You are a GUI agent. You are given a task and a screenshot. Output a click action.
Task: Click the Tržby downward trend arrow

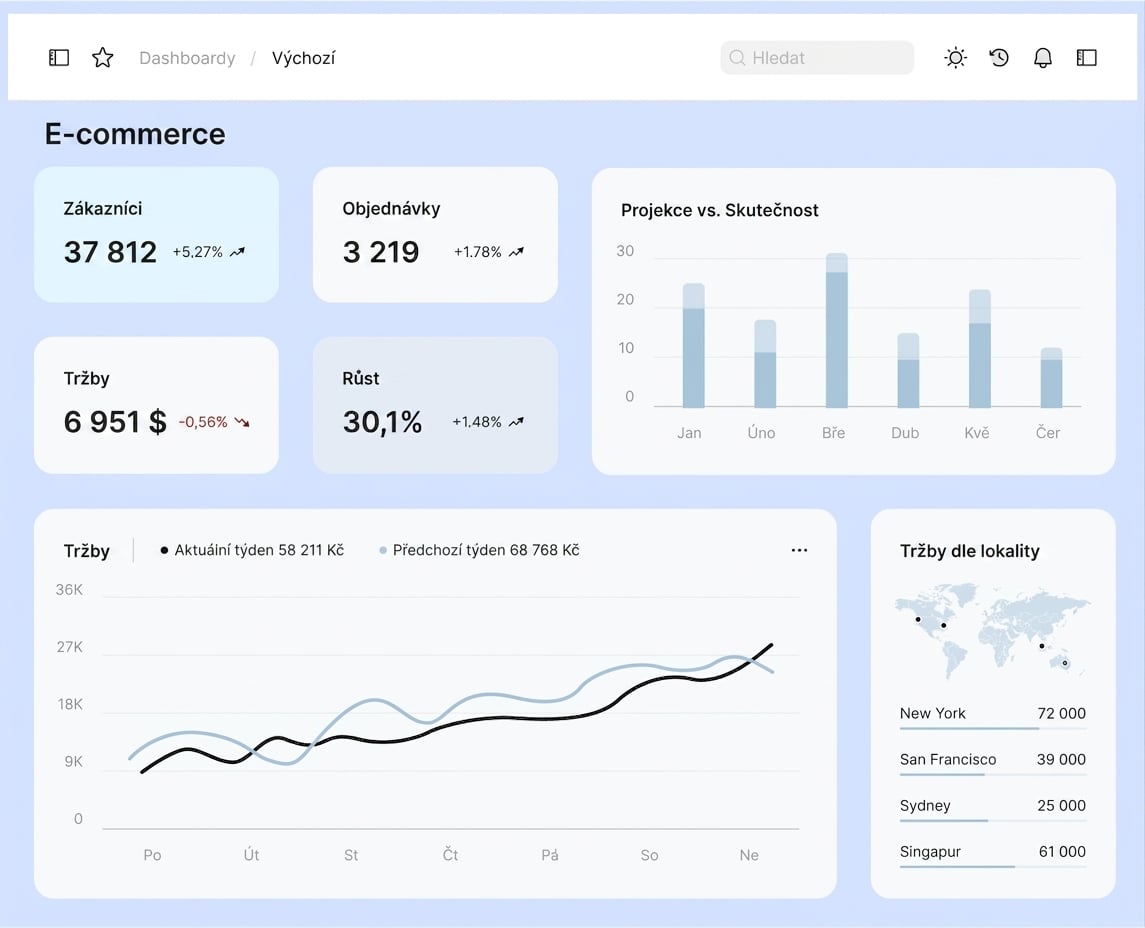click(x=242, y=422)
